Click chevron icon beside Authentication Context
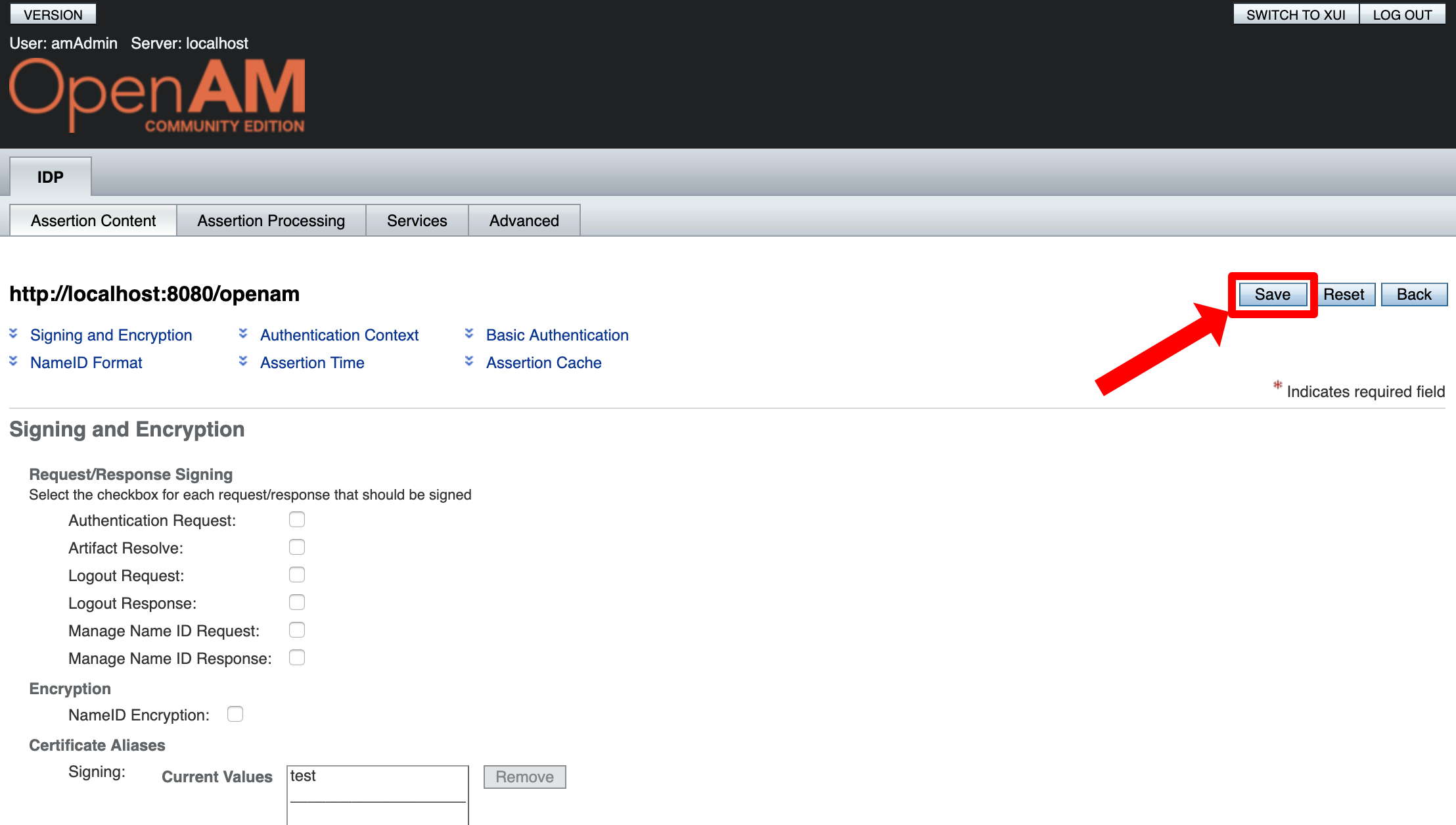This screenshot has width=1456, height=825. pyautogui.click(x=243, y=334)
